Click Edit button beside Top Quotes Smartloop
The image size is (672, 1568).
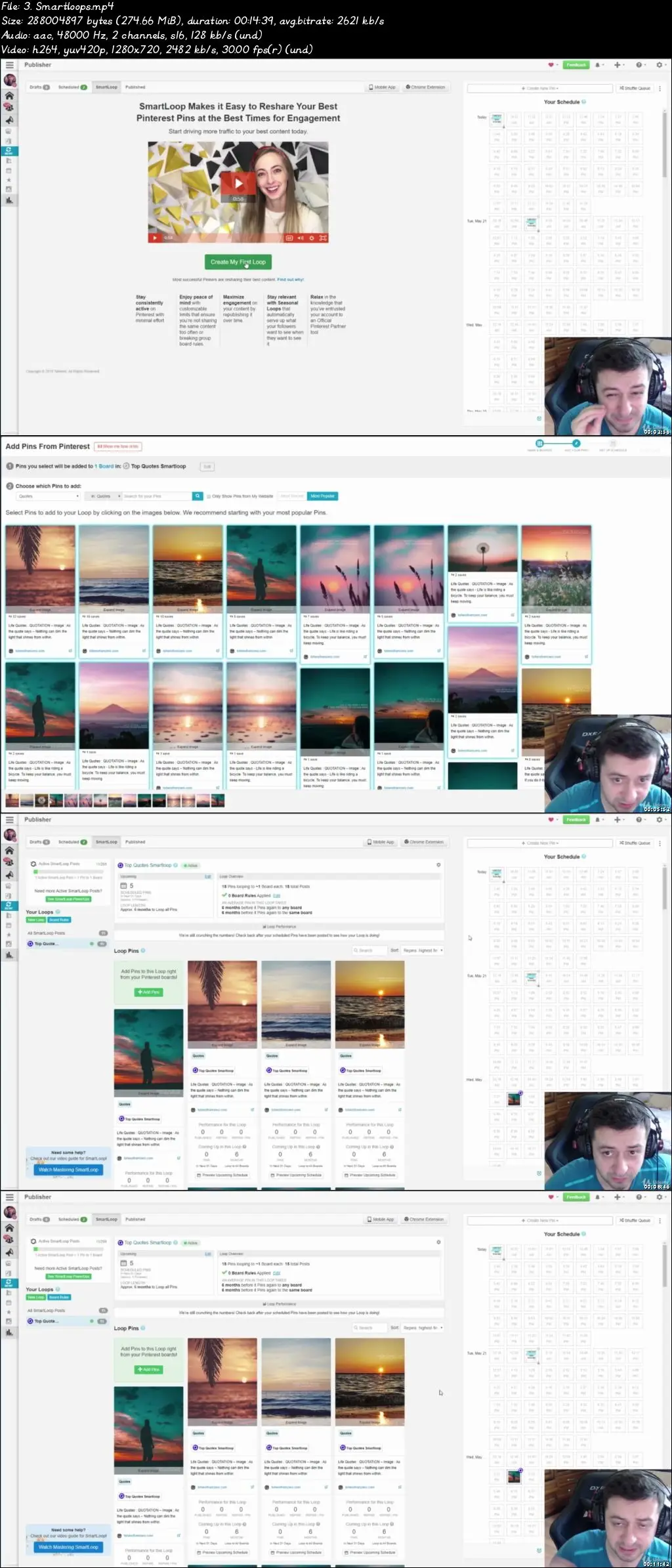click(x=207, y=467)
